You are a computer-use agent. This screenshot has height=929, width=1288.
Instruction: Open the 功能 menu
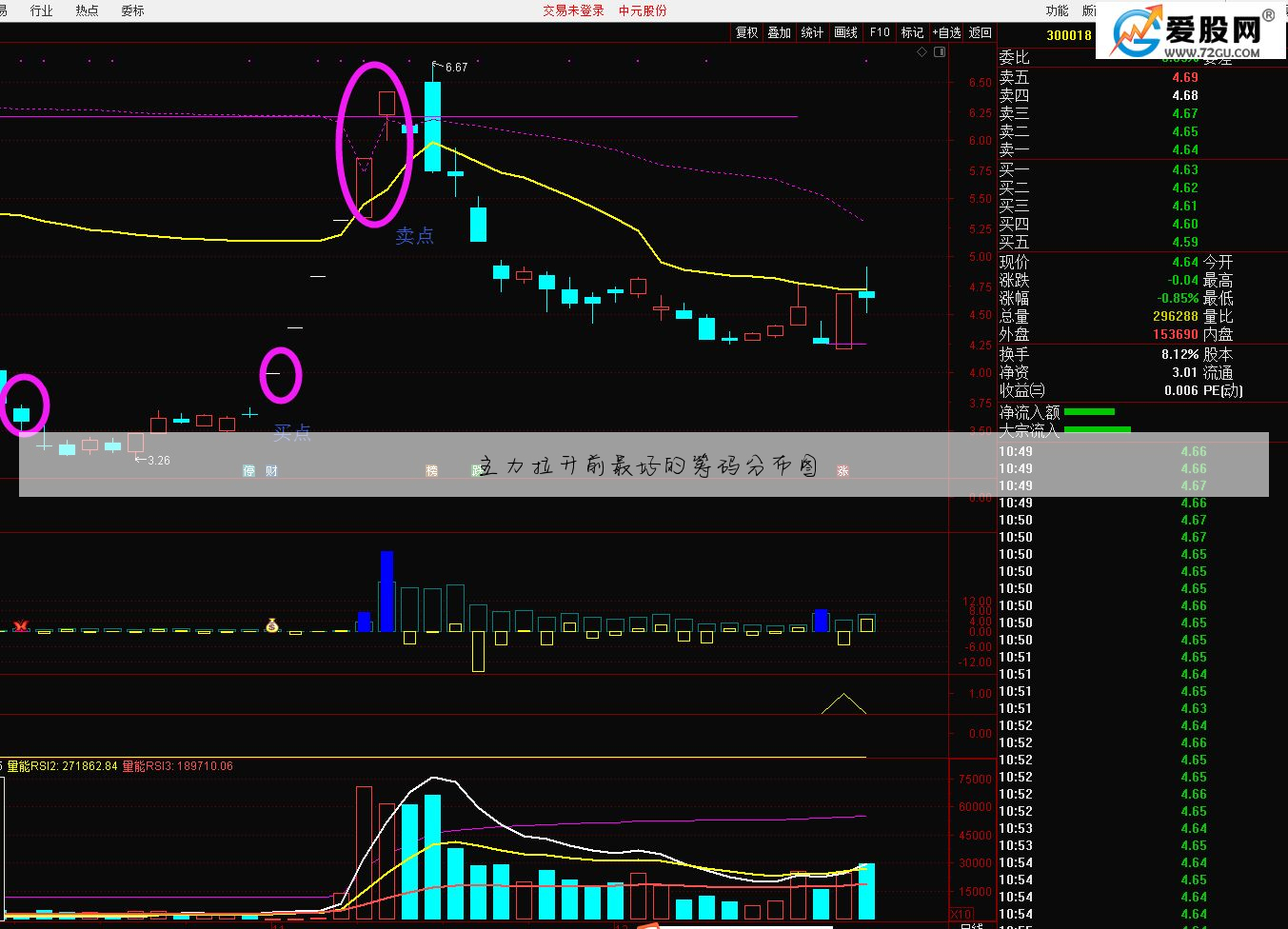[x=1057, y=10]
